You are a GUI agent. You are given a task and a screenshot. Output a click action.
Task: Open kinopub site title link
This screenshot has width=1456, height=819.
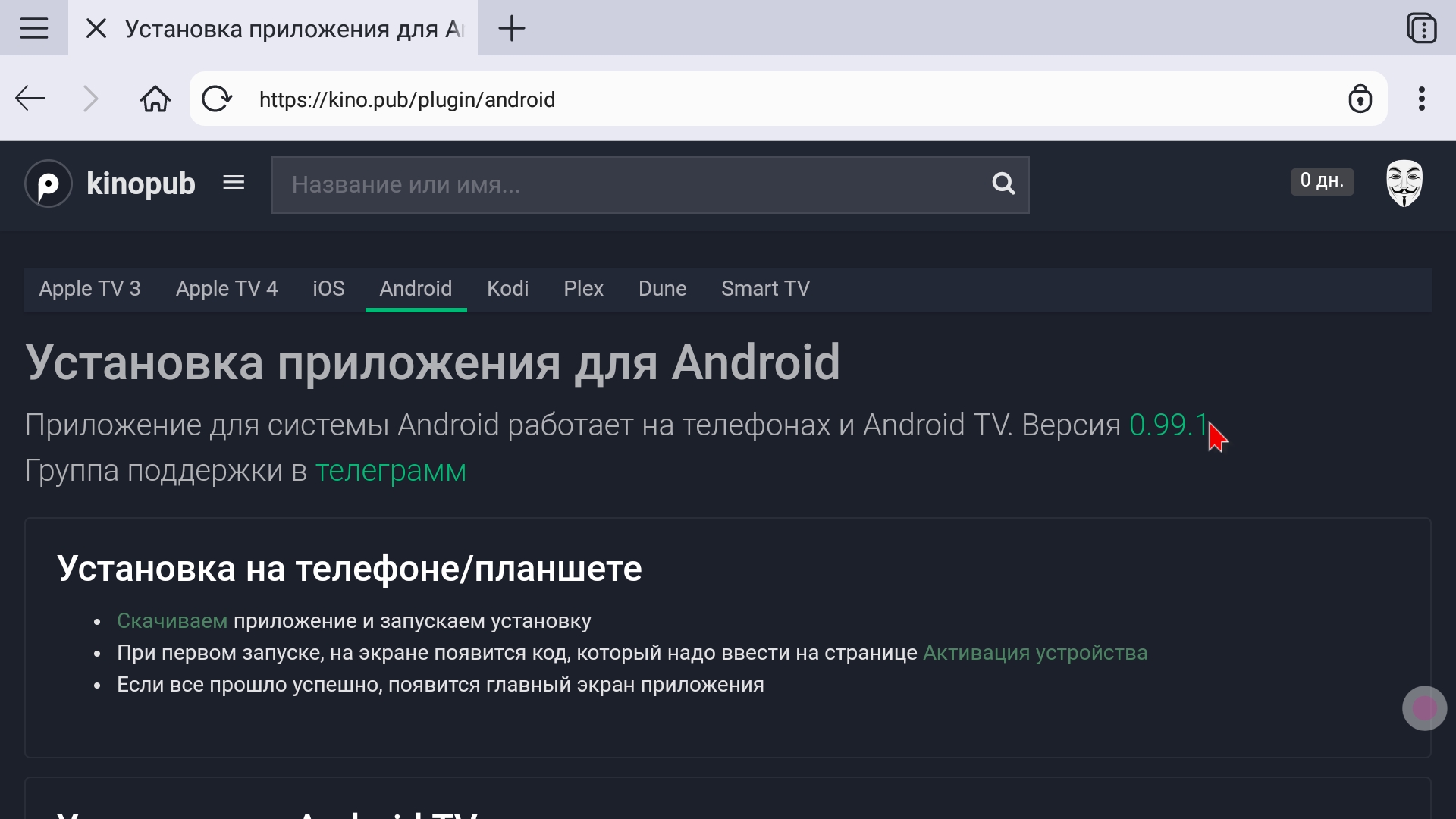141,184
